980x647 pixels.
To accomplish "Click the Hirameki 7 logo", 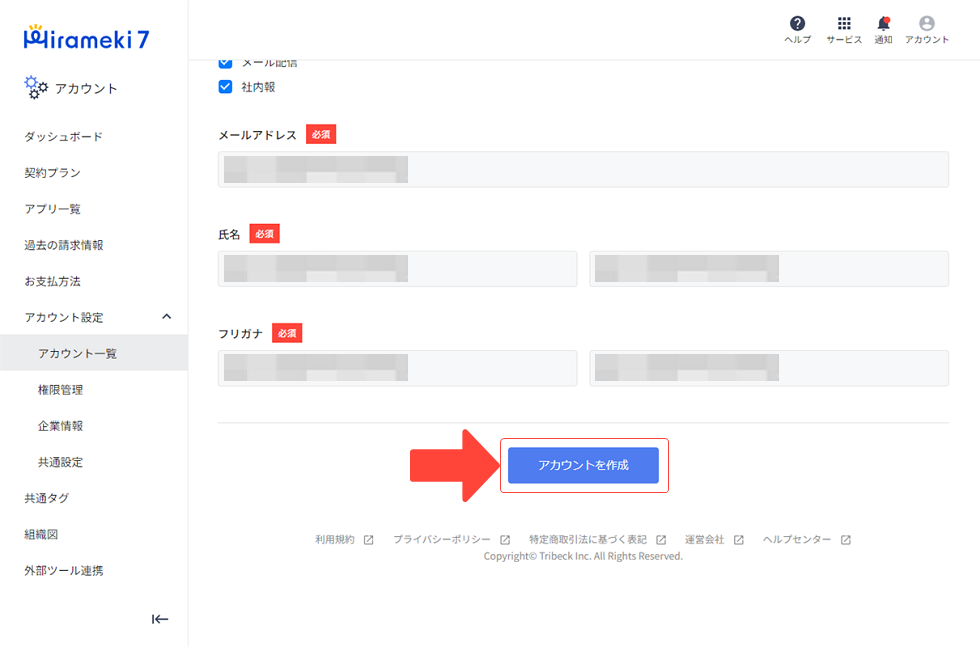I will click(86, 40).
